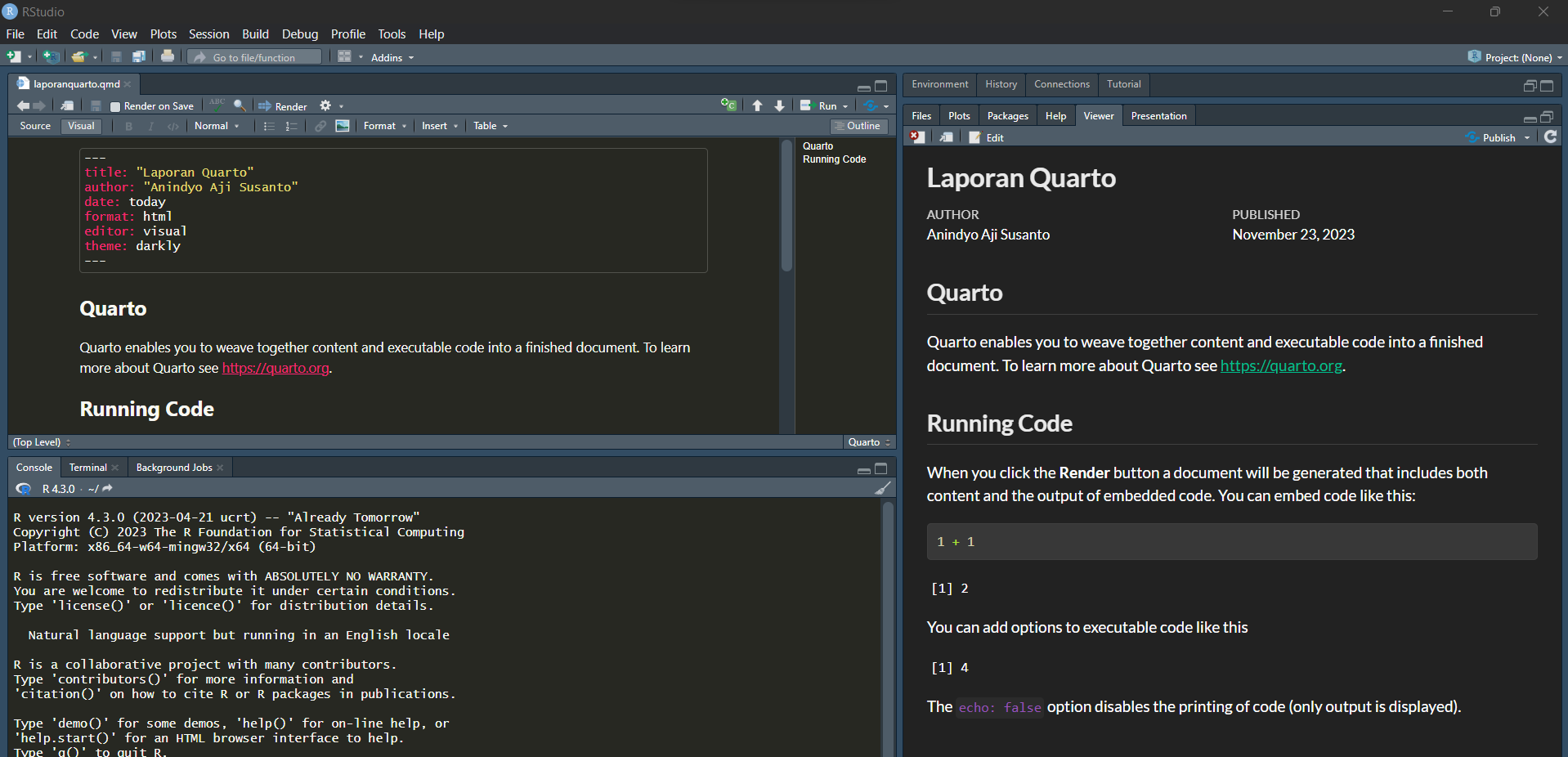Open the Addins dropdown
This screenshot has width=1568, height=757.
click(392, 57)
